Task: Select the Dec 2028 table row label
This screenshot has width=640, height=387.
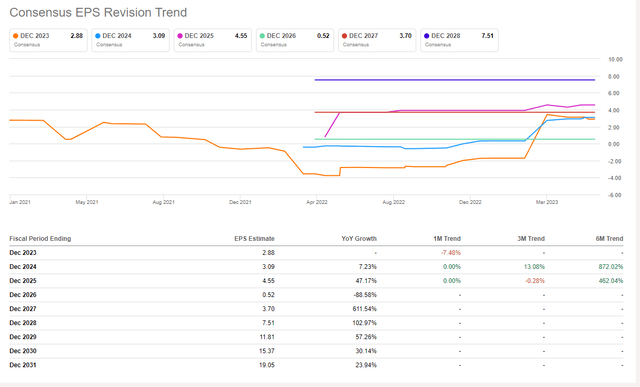Action: pos(23,323)
